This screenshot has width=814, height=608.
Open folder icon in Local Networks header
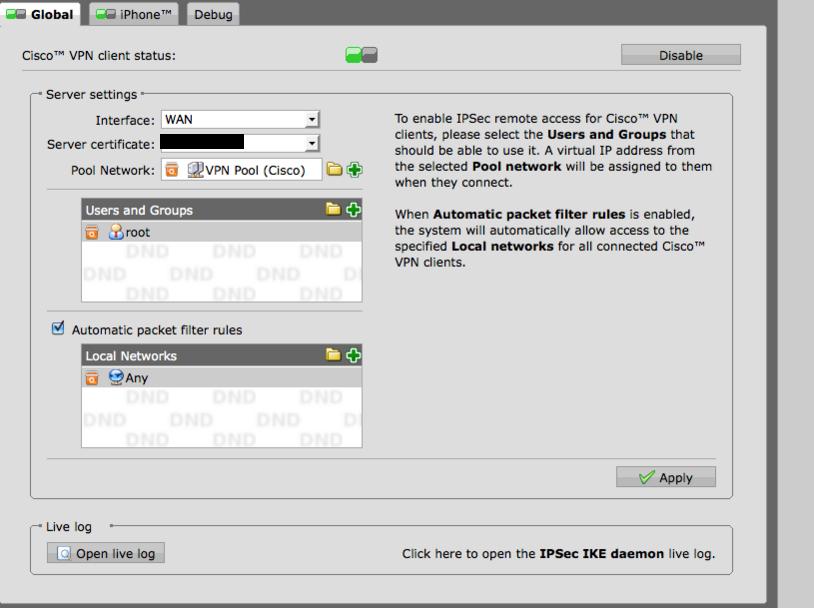pyautogui.click(x=333, y=355)
